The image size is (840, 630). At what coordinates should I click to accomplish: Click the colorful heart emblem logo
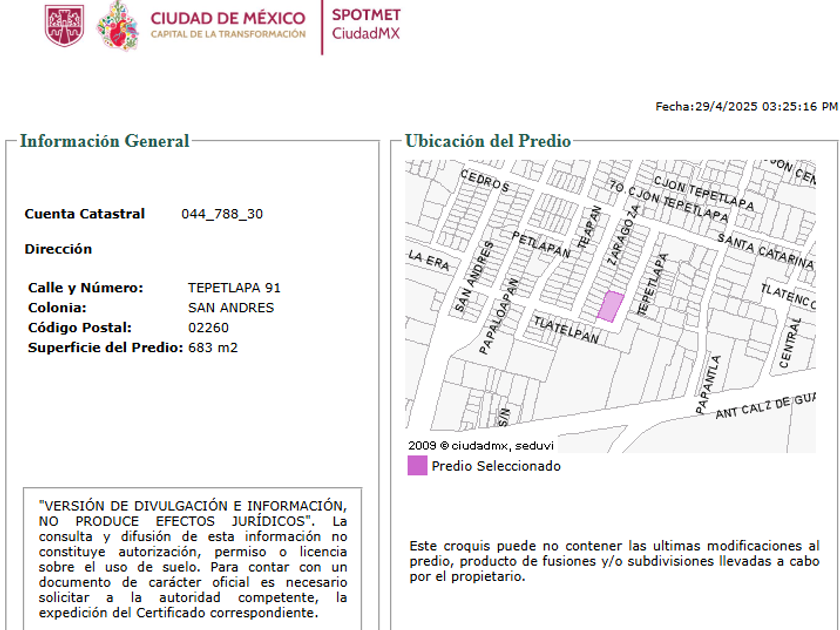pos(117,26)
